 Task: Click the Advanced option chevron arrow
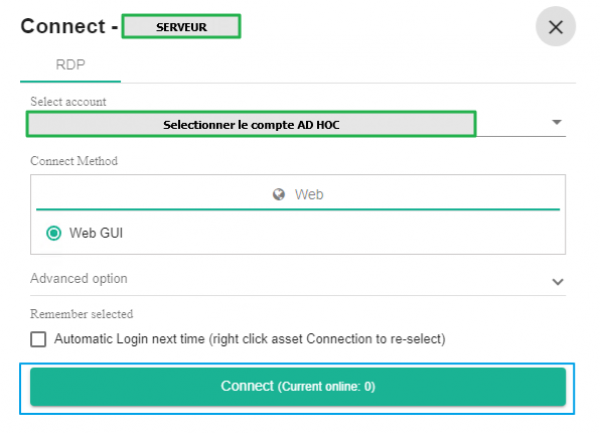click(558, 281)
